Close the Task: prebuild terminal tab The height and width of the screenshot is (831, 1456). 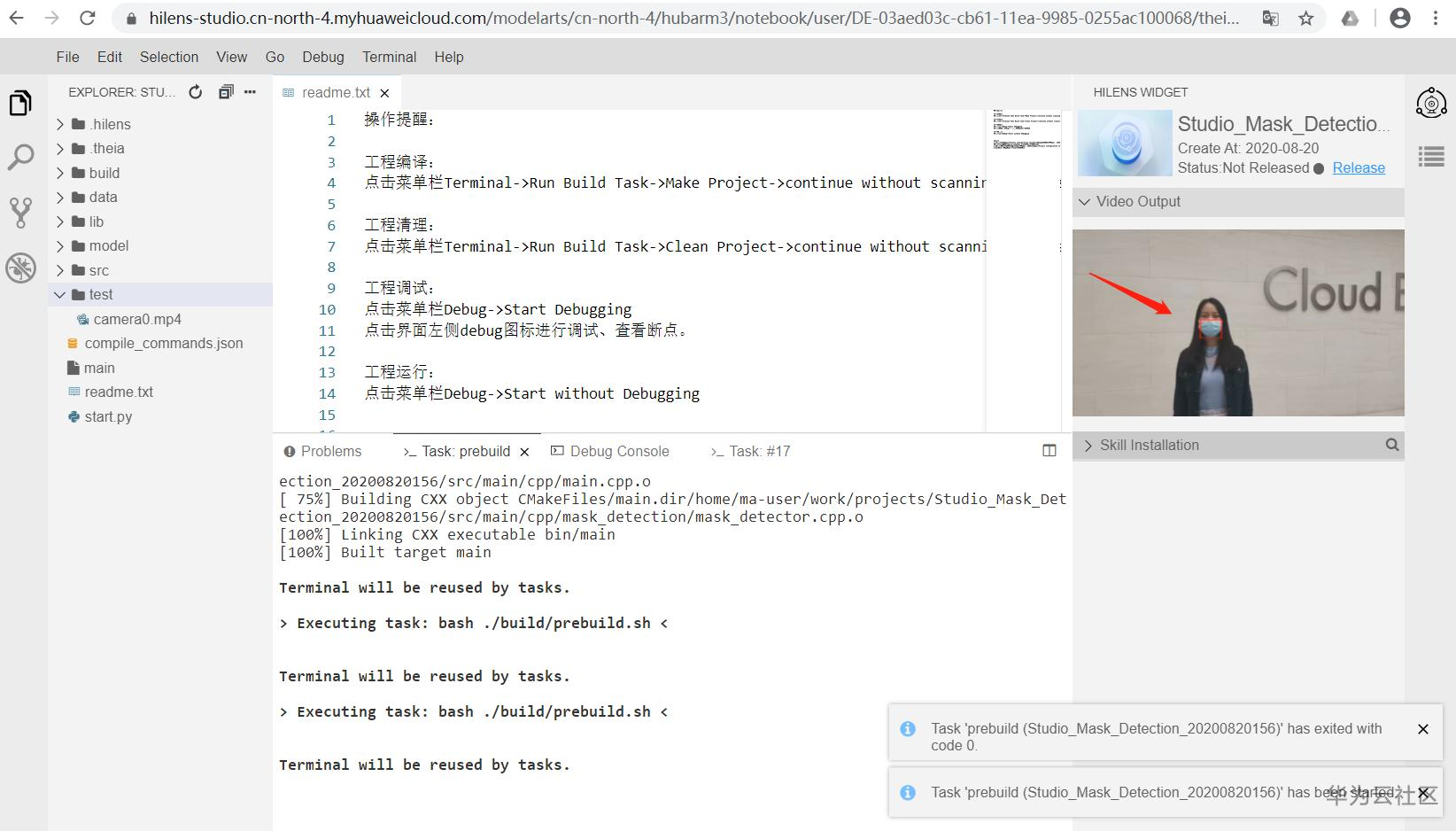pyautogui.click(x=524, y=452)
